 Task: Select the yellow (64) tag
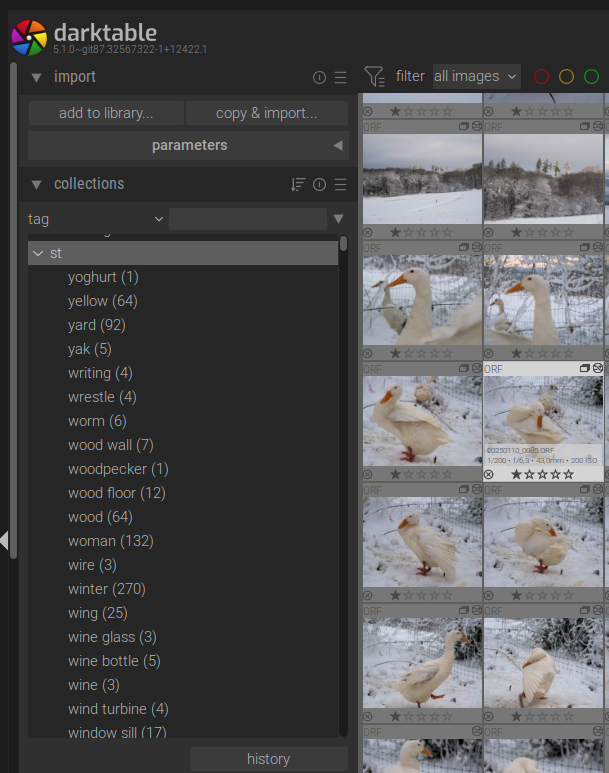pos(103,301)
